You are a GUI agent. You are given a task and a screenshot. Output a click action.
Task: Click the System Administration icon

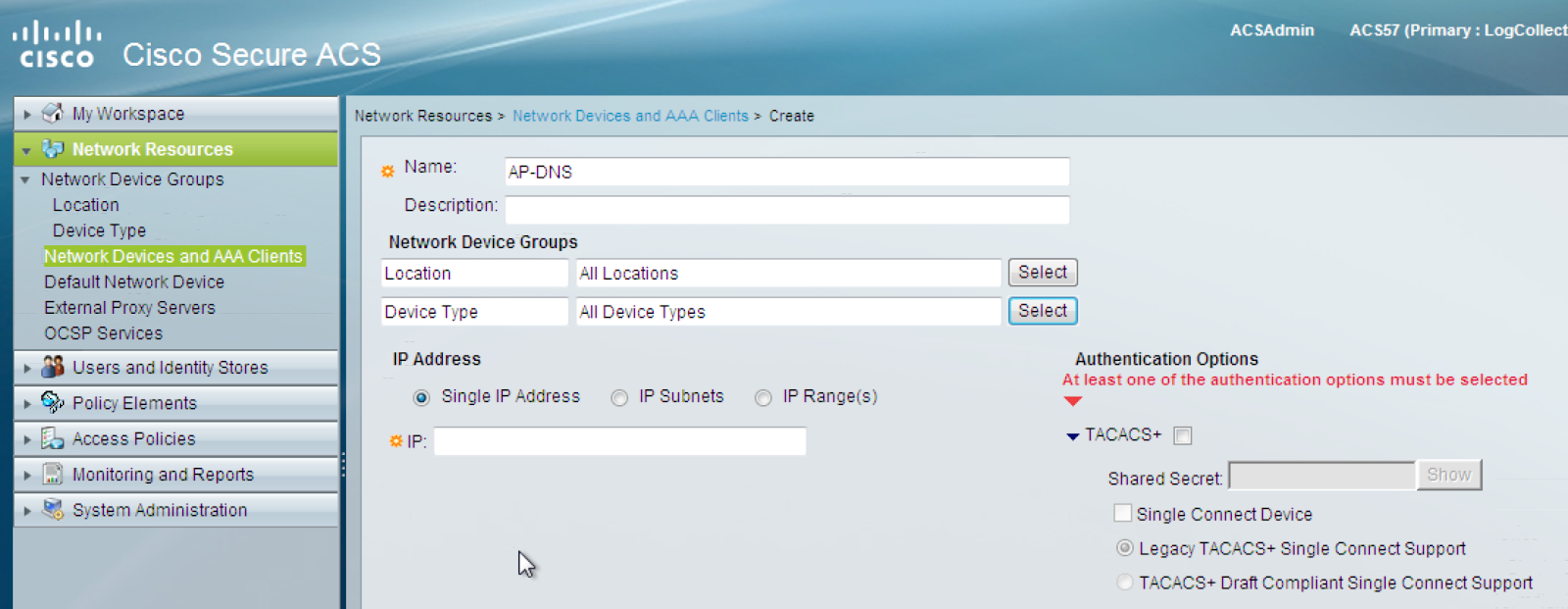coord(53,509)
